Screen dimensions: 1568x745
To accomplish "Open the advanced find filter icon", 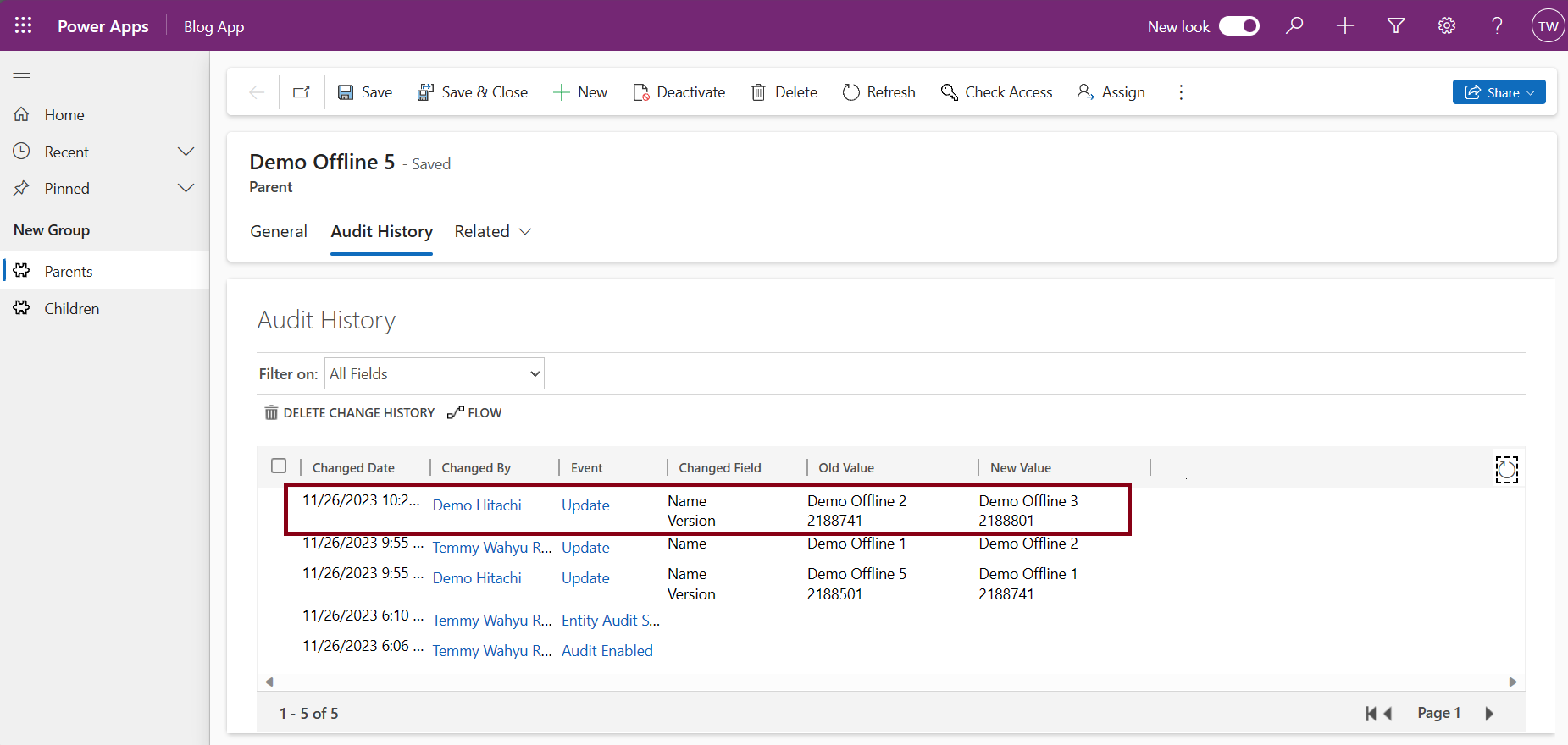I will (1396, 25).
